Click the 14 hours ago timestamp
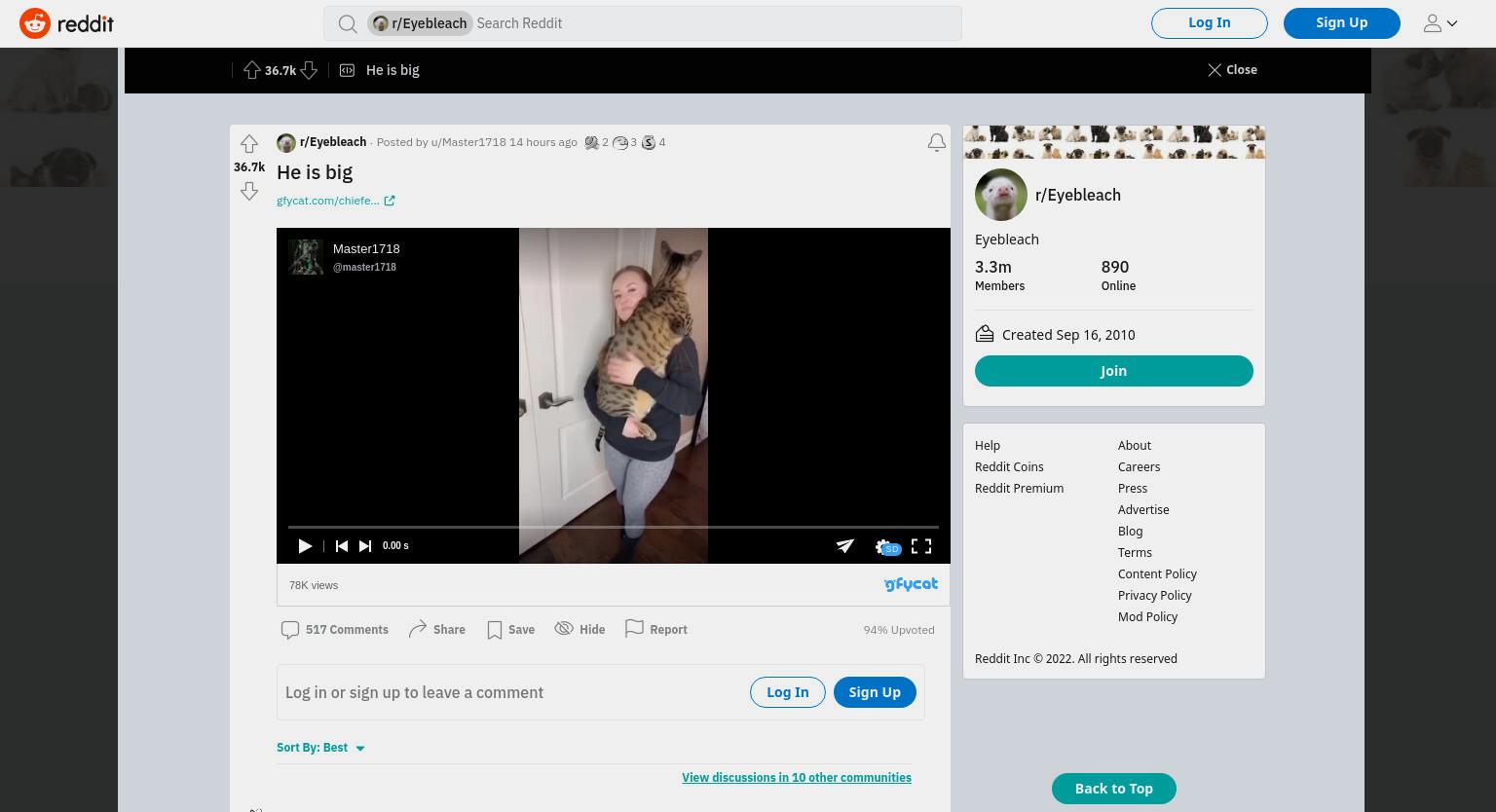This screenshot has height=812, width=1496. [543, 142]
